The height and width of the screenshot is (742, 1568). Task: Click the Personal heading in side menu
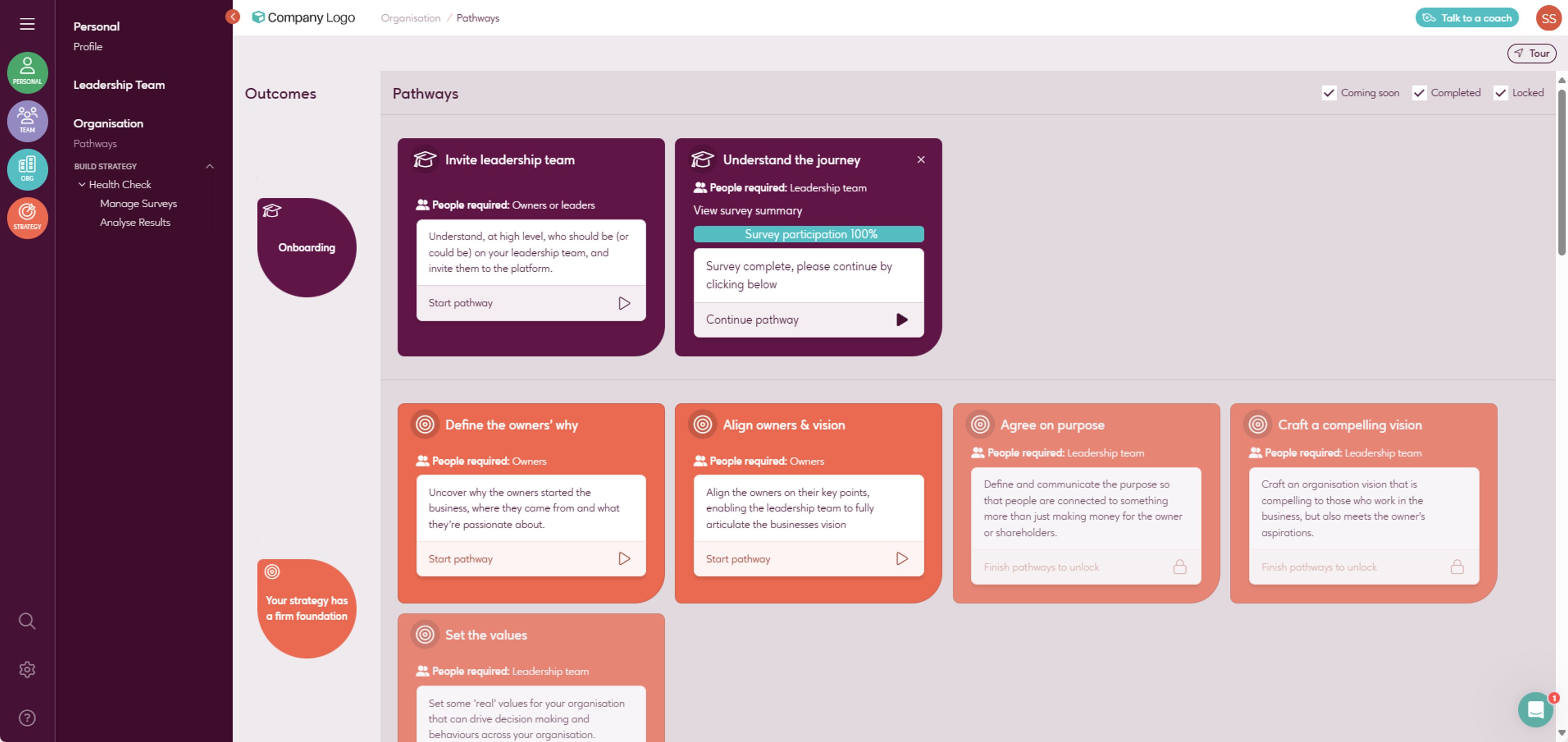(96, 27)
